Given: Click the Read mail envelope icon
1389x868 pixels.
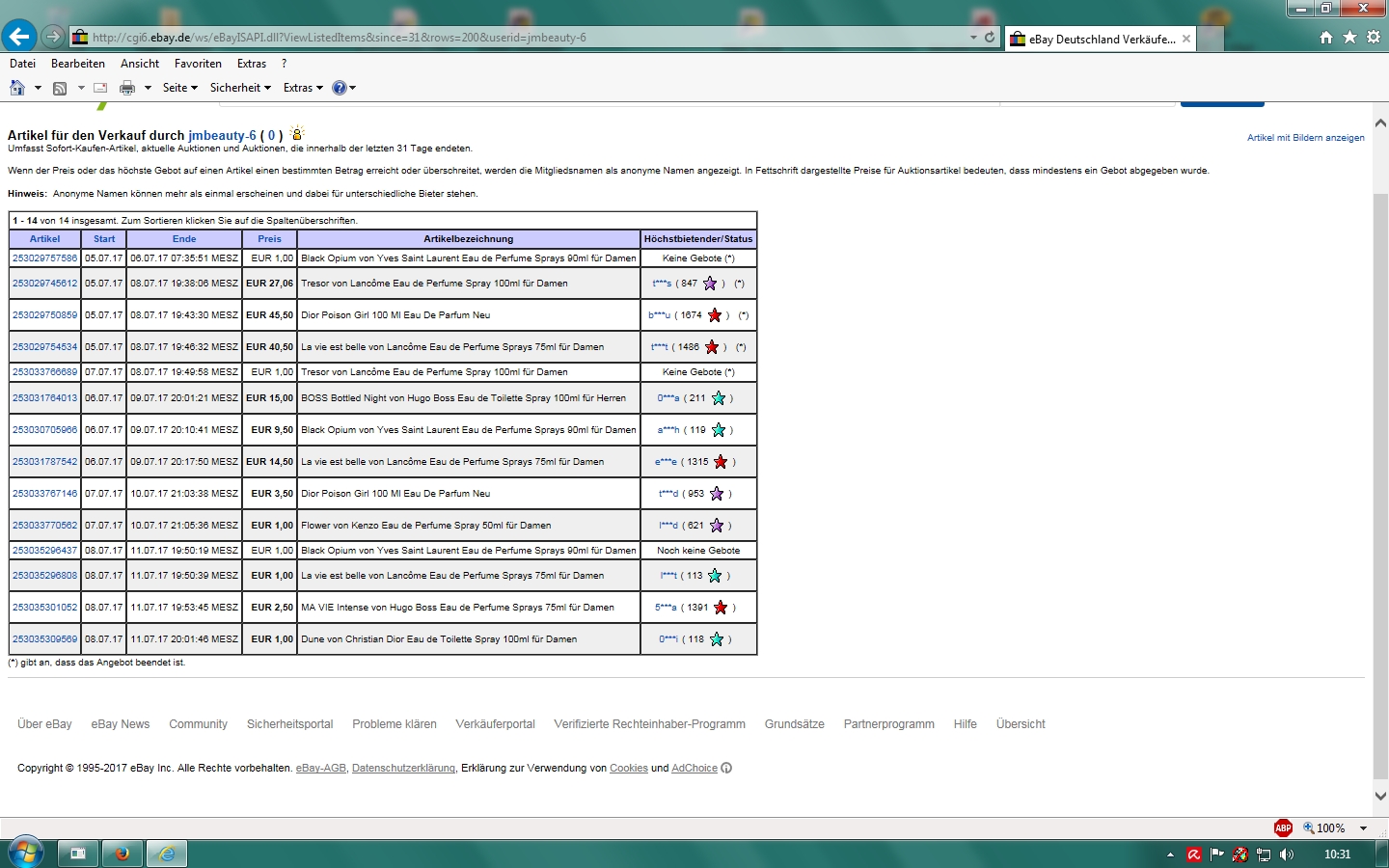Looking at the screenshot, I should (x=100, y=88).
